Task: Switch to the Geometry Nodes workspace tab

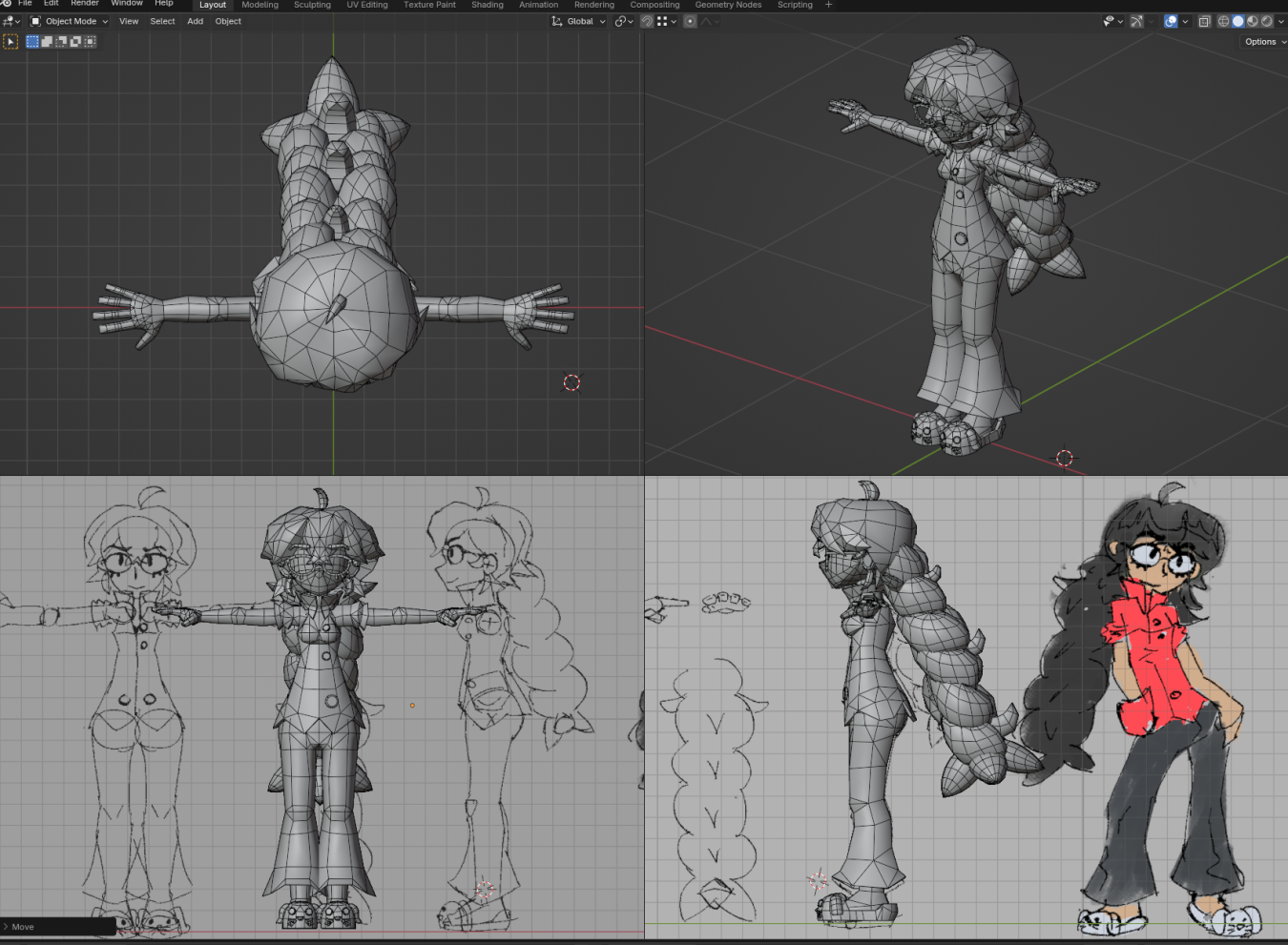Action: [728, 5]
